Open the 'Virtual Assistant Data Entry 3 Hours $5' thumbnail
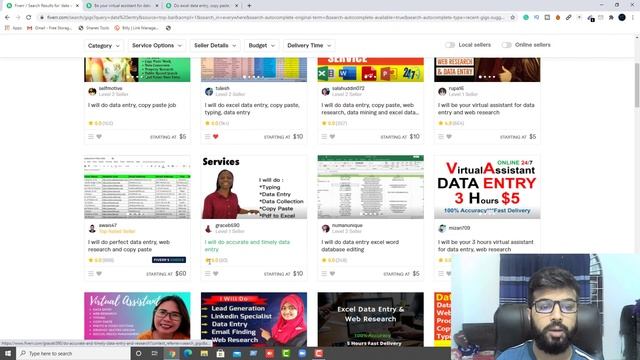Screen dimensions: 640x360 pyautogui.click(x=487, y=187)
